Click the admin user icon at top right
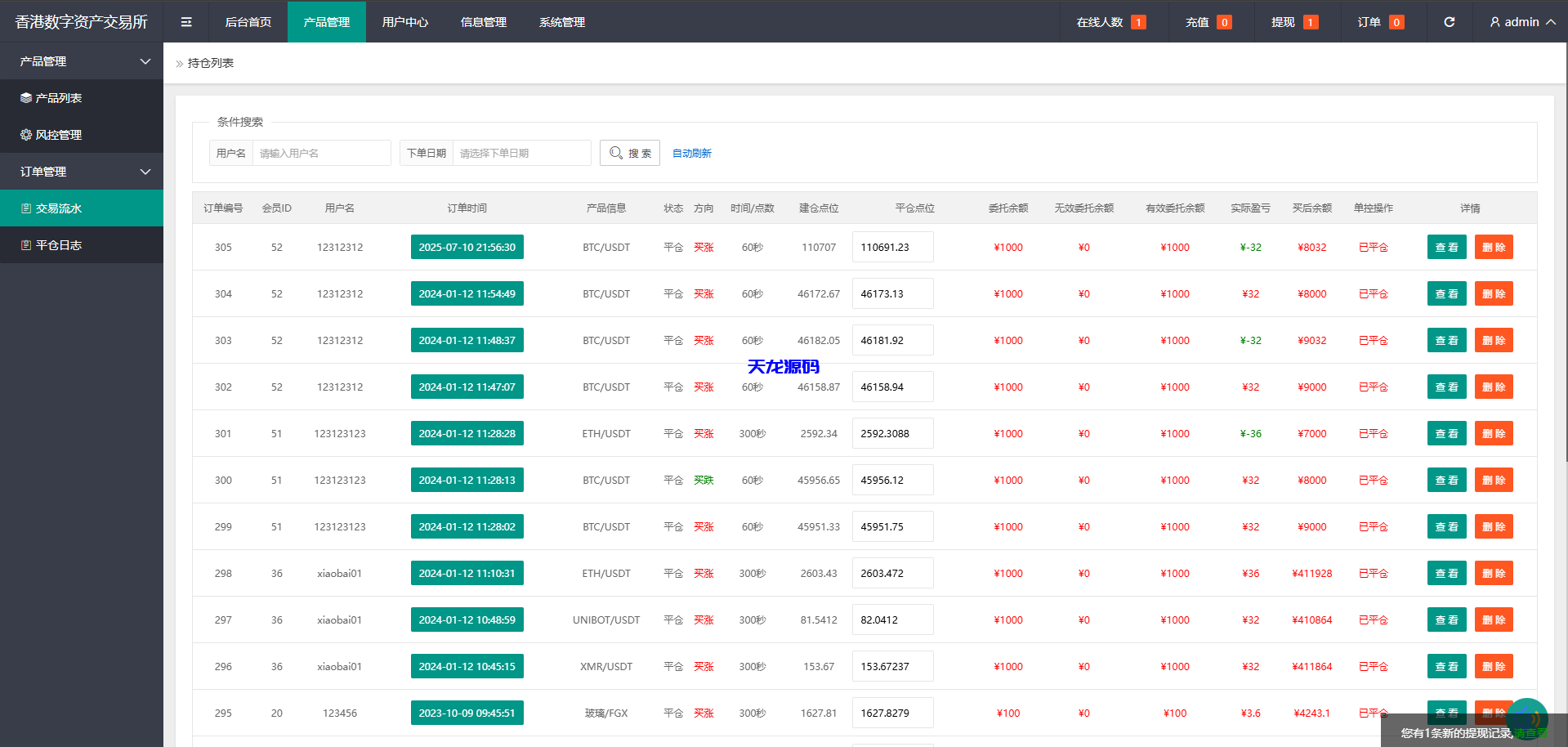Screen dimensions: 1568x747 click(x=1494, y=22)
